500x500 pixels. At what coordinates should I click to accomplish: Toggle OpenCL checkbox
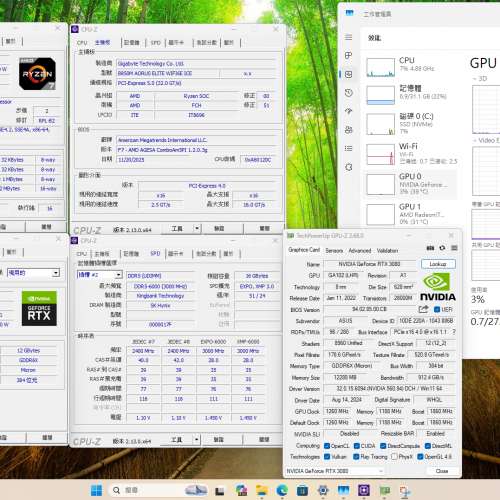coord(327,446)
